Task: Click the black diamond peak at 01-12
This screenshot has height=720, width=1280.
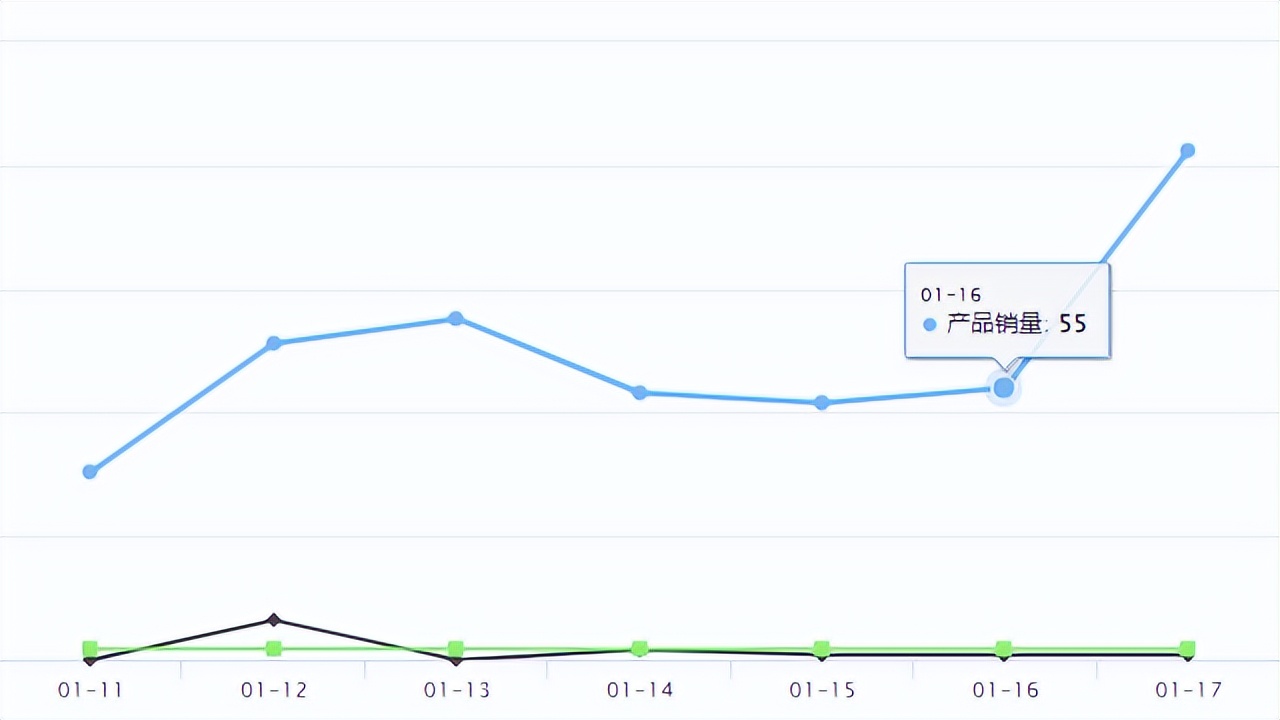Action: pyautogui.click(x=274, y=620)
